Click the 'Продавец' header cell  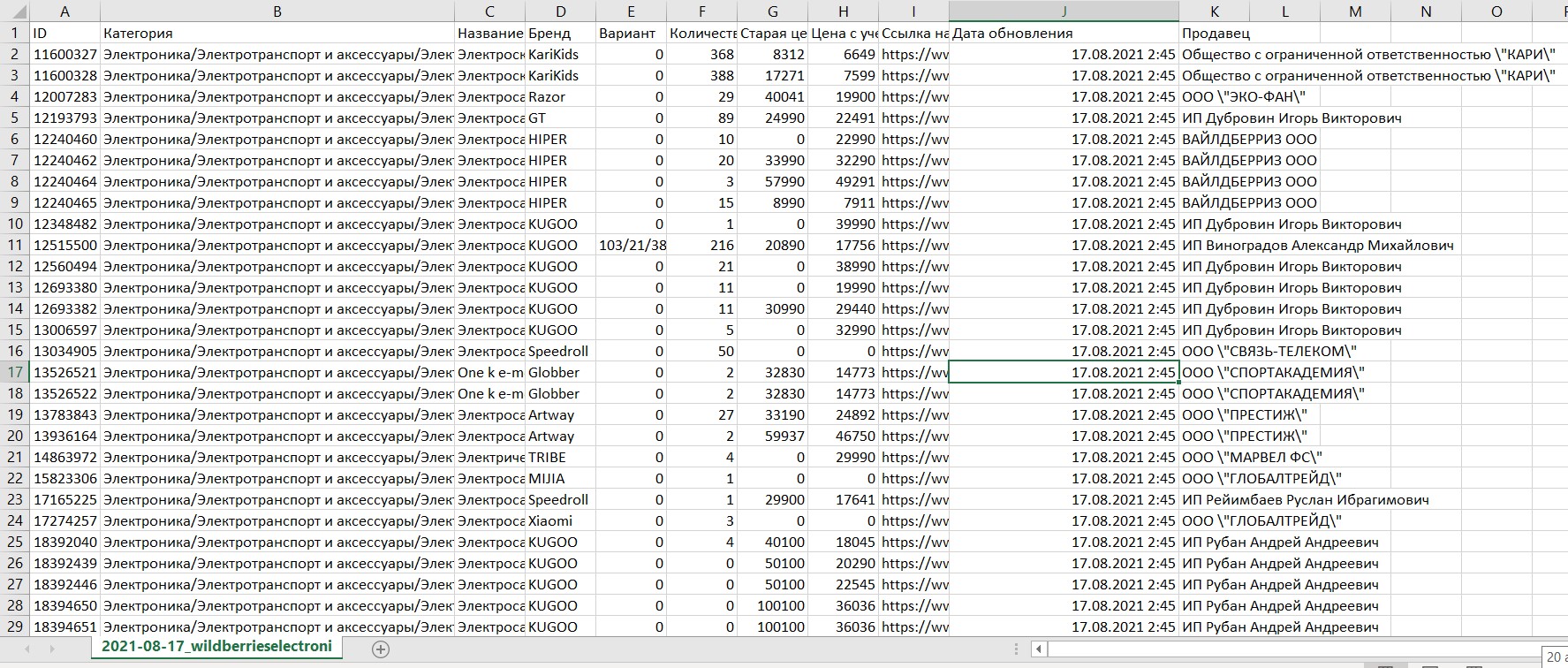pyautogui.click(x=1215, y=34)
